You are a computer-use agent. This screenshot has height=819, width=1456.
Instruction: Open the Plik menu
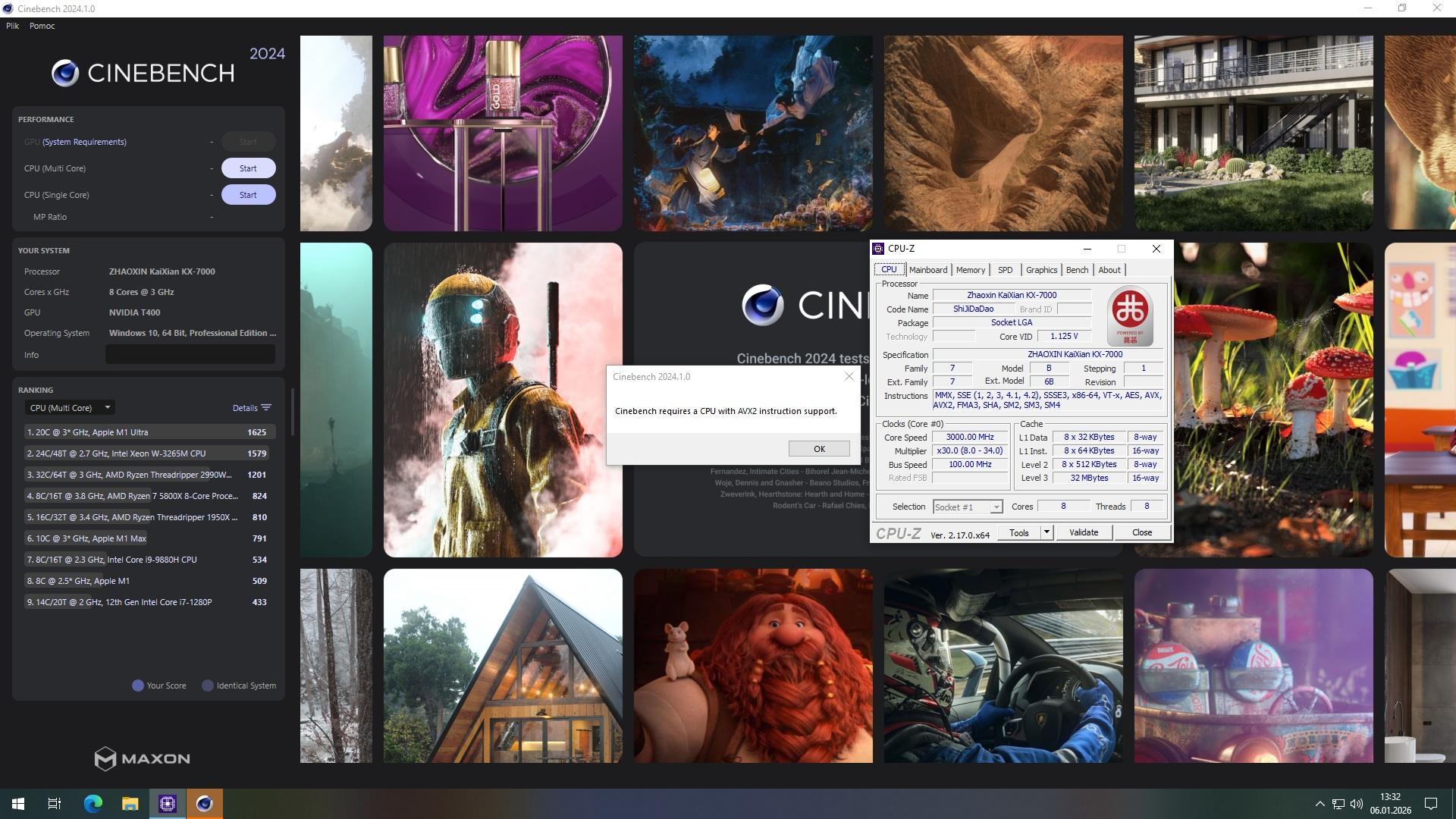[x=13, y=26]
